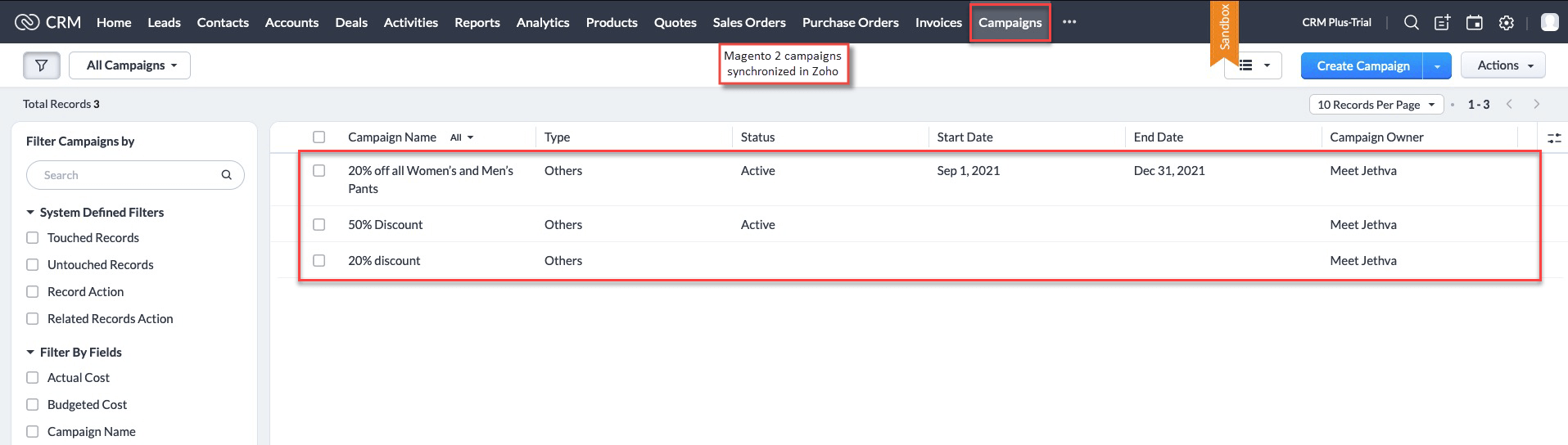Click the filter funnel icon
Image resolution: width=1568 pixels, height=445 pixels.
tap(42, 65)
